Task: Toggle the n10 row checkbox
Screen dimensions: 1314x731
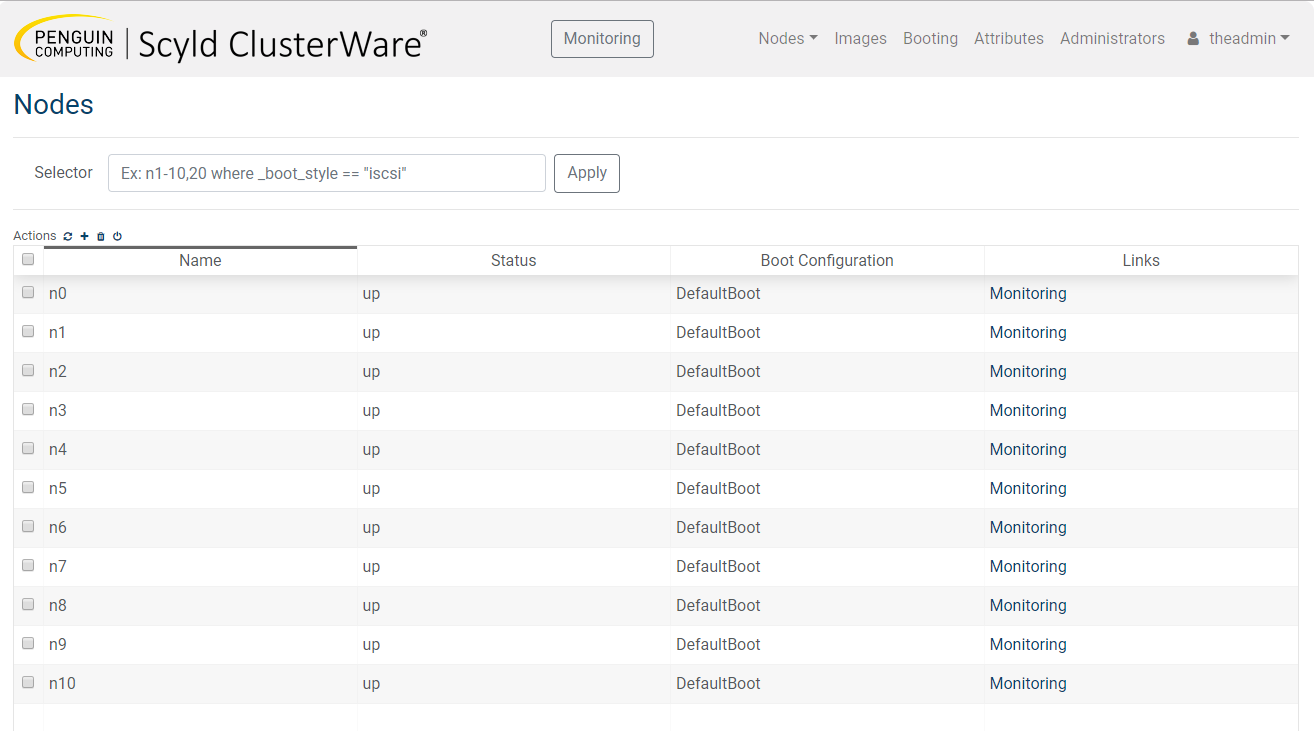Action: [x=28, y=682]
